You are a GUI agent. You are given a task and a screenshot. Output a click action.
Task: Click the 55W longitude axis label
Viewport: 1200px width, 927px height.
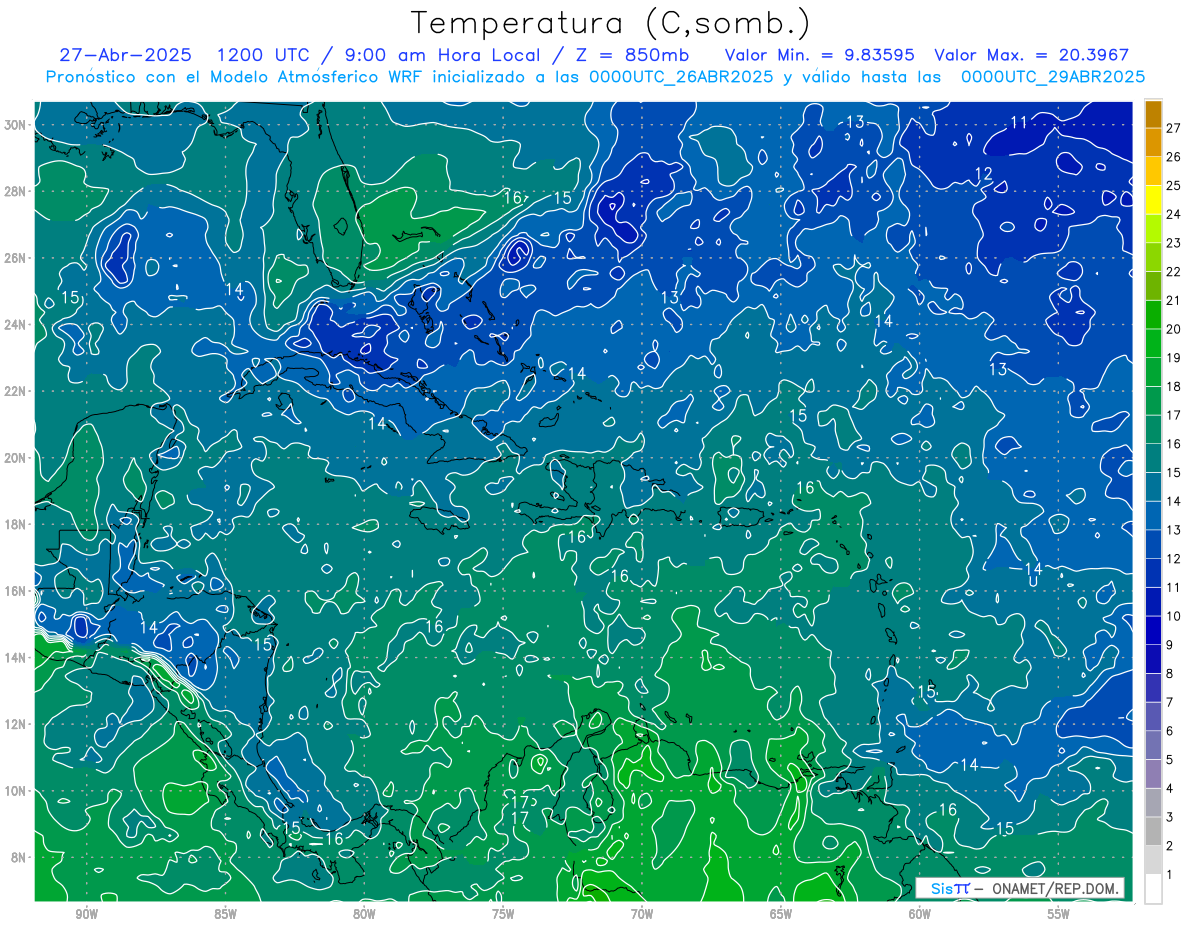(x=1059, y=914)
